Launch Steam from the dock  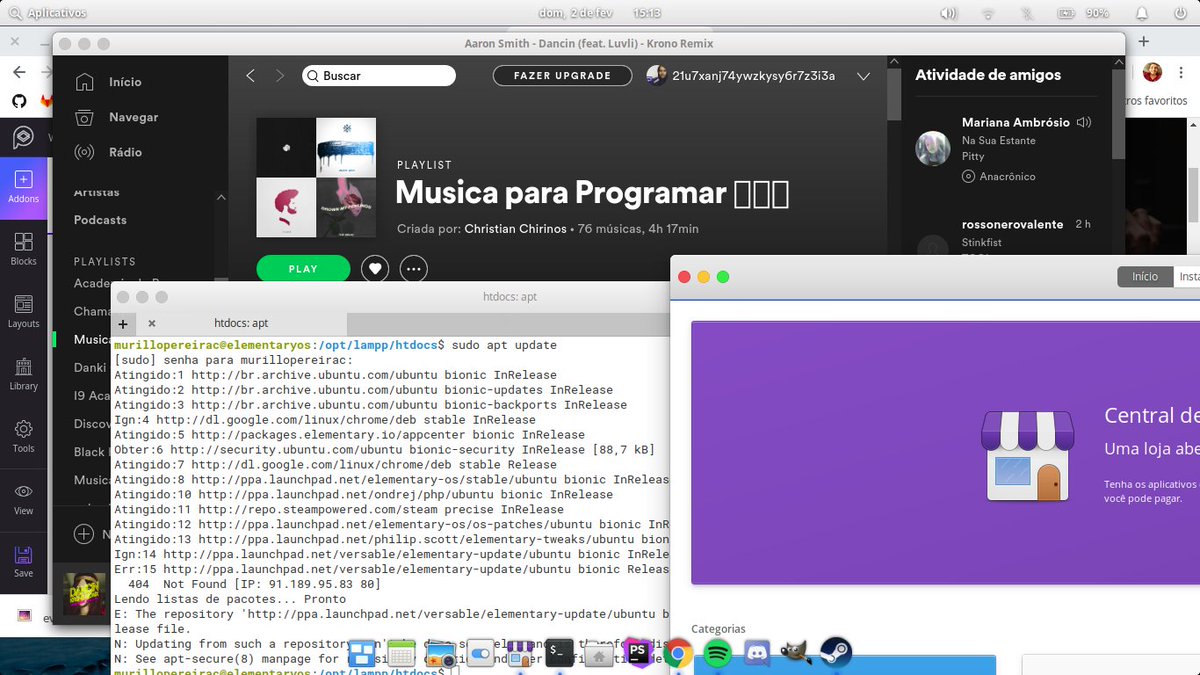pos(836,653)
